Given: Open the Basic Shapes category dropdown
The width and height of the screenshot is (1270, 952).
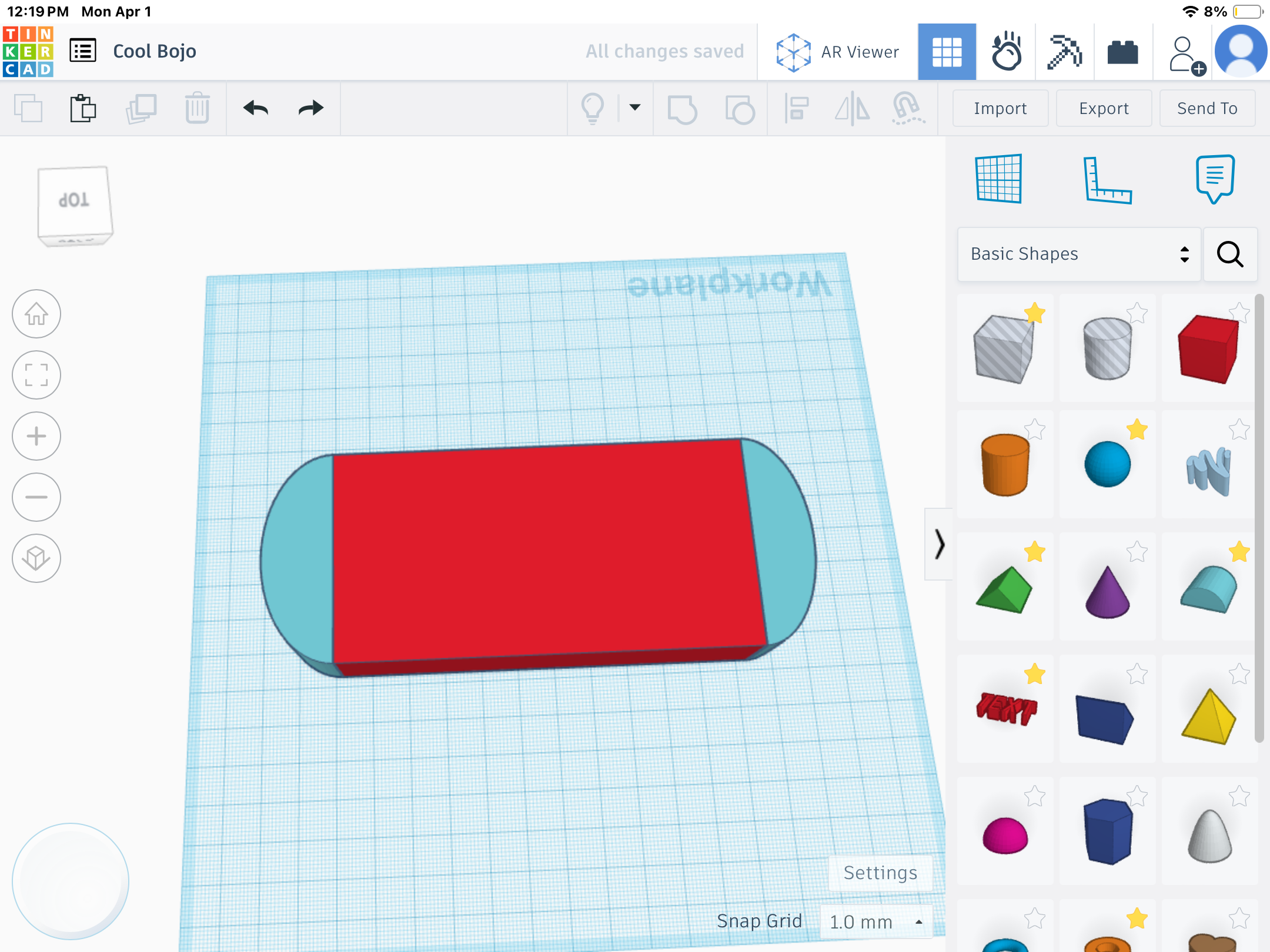Looking at the screenshot, I should [1079, 254].
